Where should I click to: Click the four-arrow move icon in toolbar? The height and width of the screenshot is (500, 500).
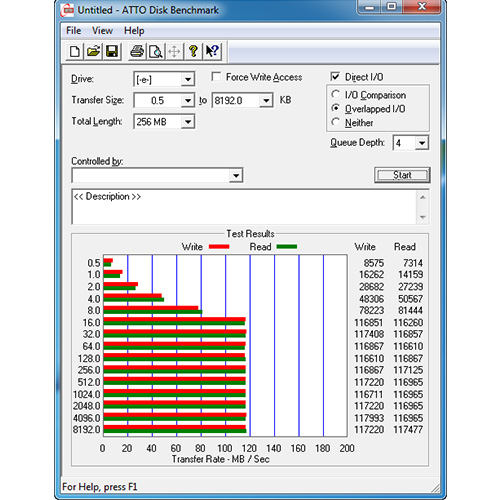pyautogui.click(x=174, y=52)
